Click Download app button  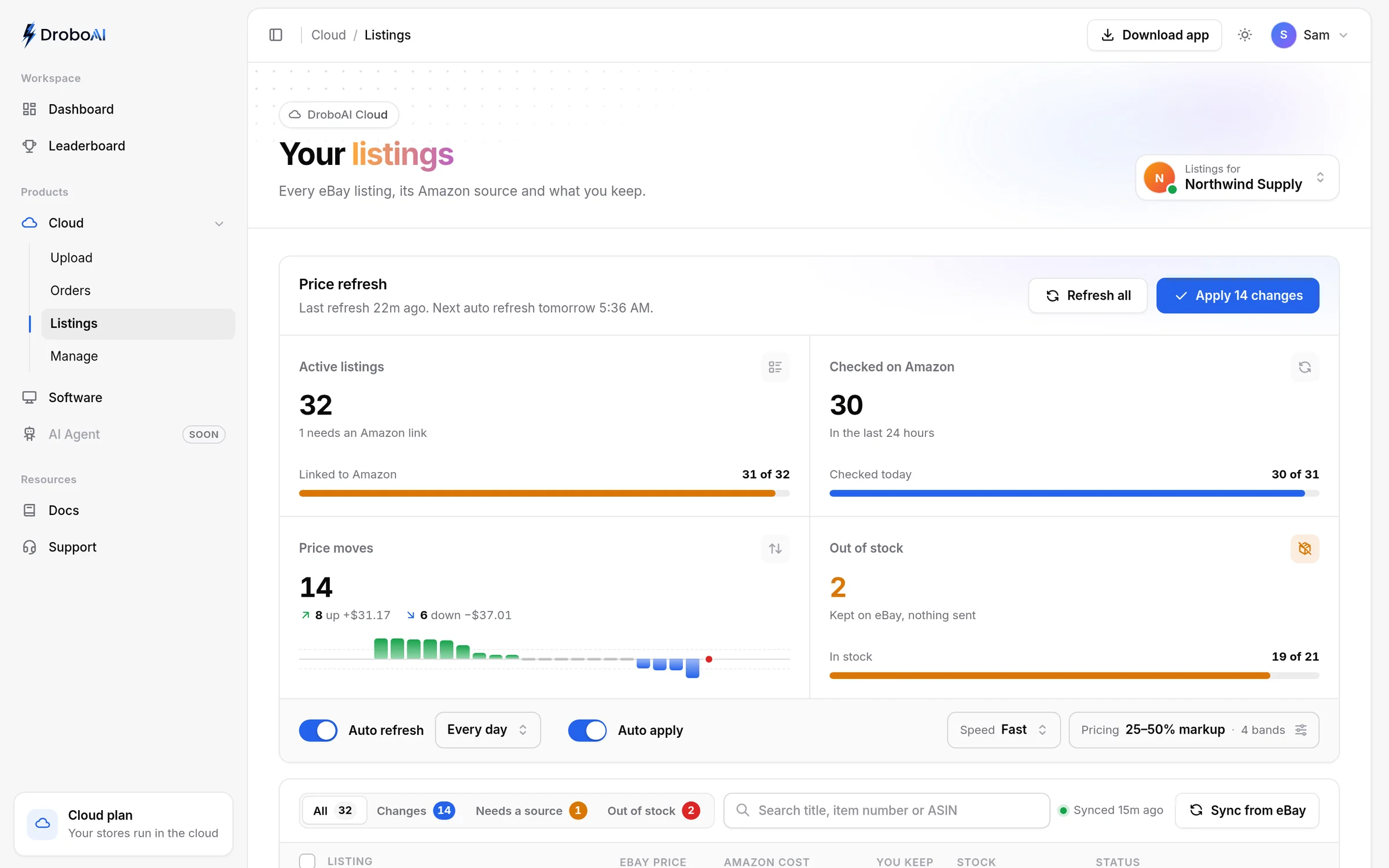tap(1154, 35)
